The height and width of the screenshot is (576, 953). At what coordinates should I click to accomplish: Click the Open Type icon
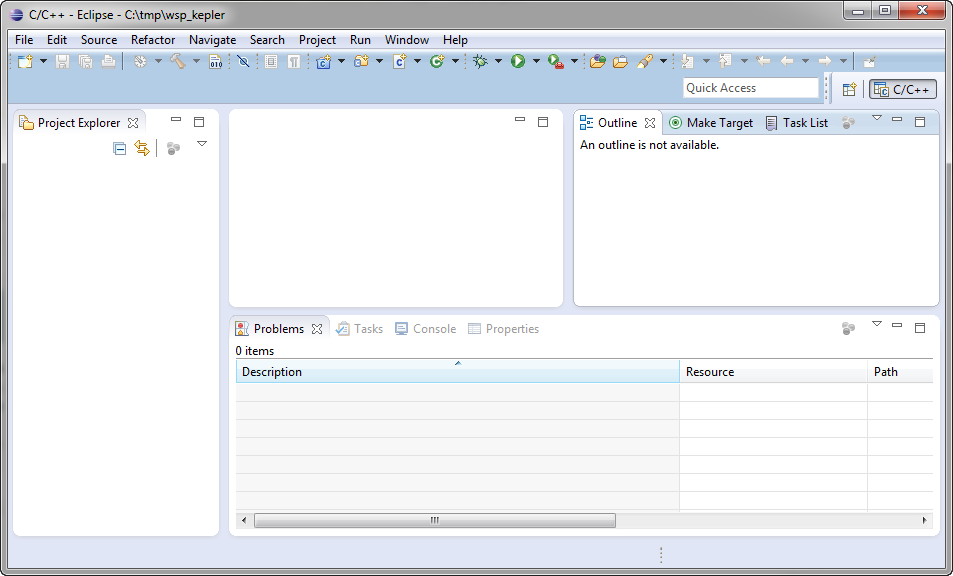tap(597, 62)
